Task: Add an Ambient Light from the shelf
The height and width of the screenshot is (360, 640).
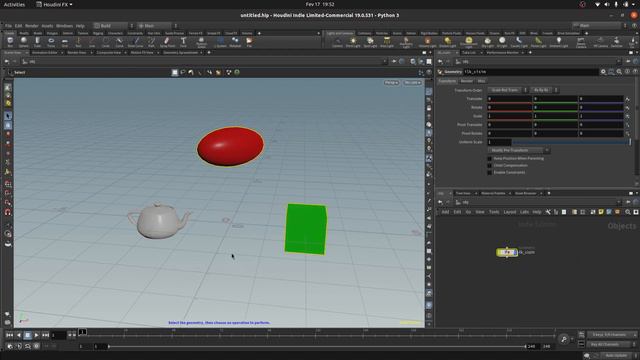Action: (559, 41)
